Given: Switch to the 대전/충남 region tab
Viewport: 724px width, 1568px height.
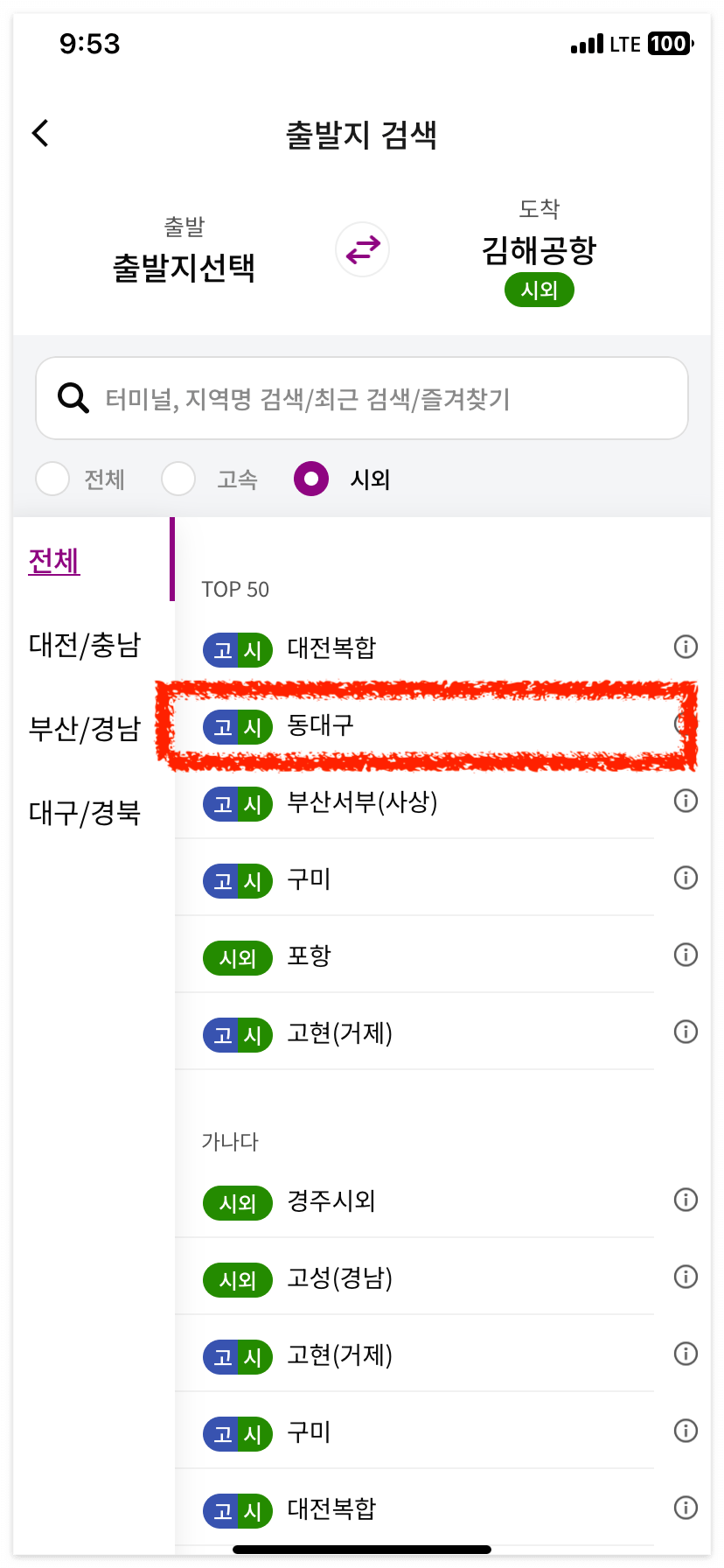Looking at the screenshot, I should point(84,644).
